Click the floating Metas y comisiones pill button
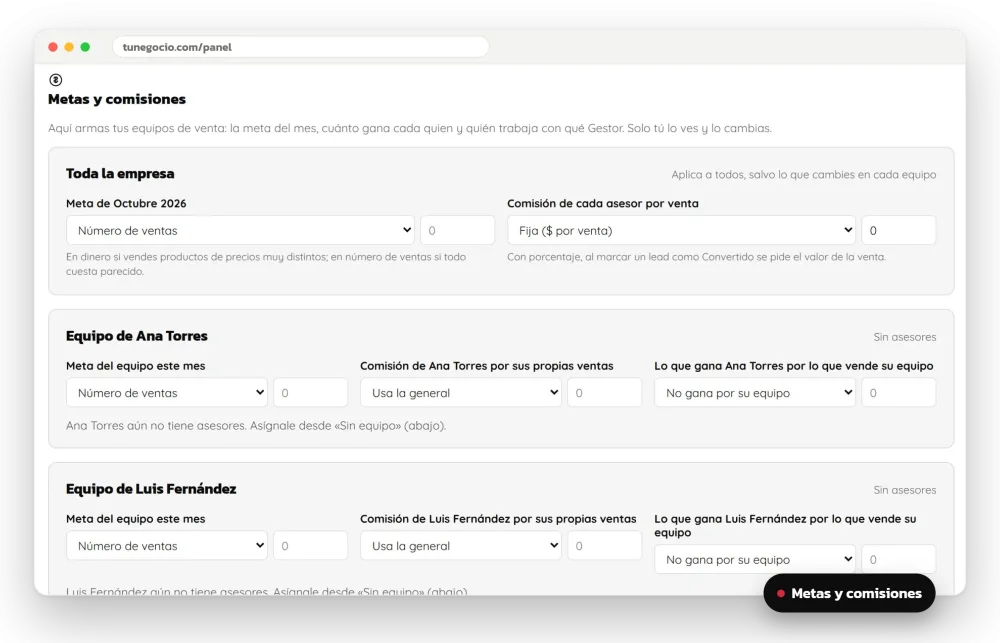This screenshot has height=643, width=1000. (x=849, y=593)
